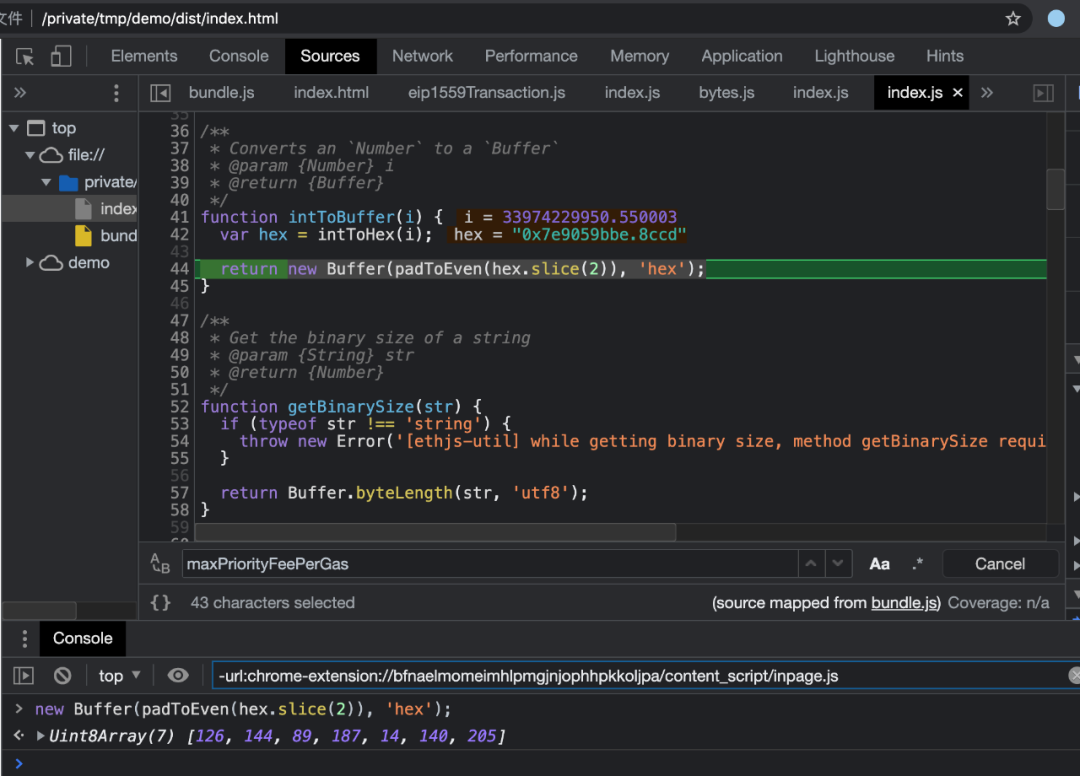This screenshot has width=1080, height=776.
Task: Toggle the device toolbar icon
Action: 61,56
